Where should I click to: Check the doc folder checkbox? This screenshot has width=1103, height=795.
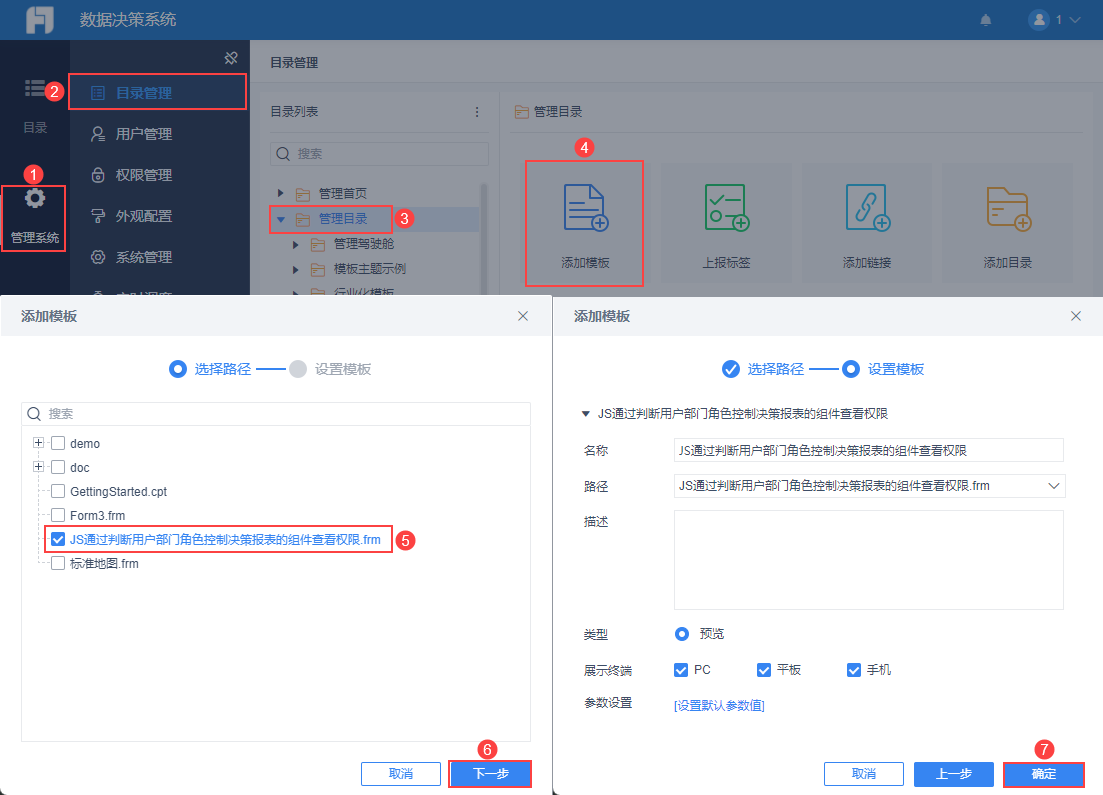[58, 467]
